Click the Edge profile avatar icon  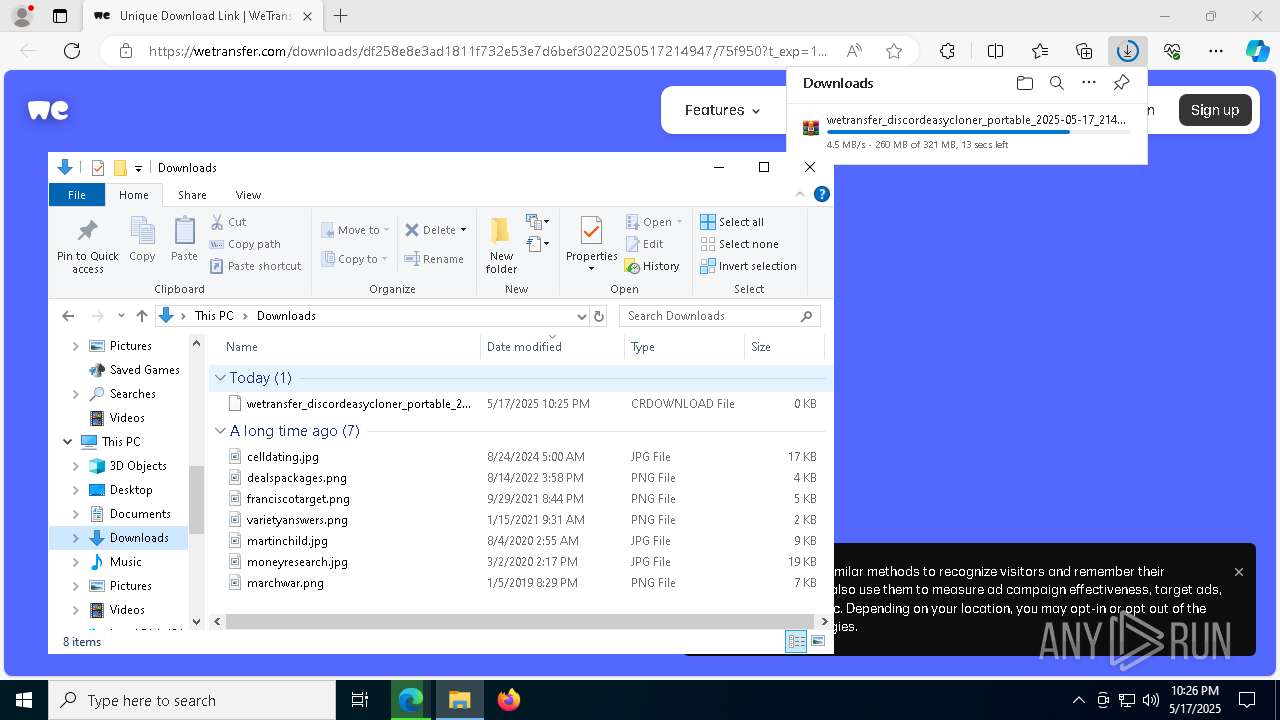[21, 16]
